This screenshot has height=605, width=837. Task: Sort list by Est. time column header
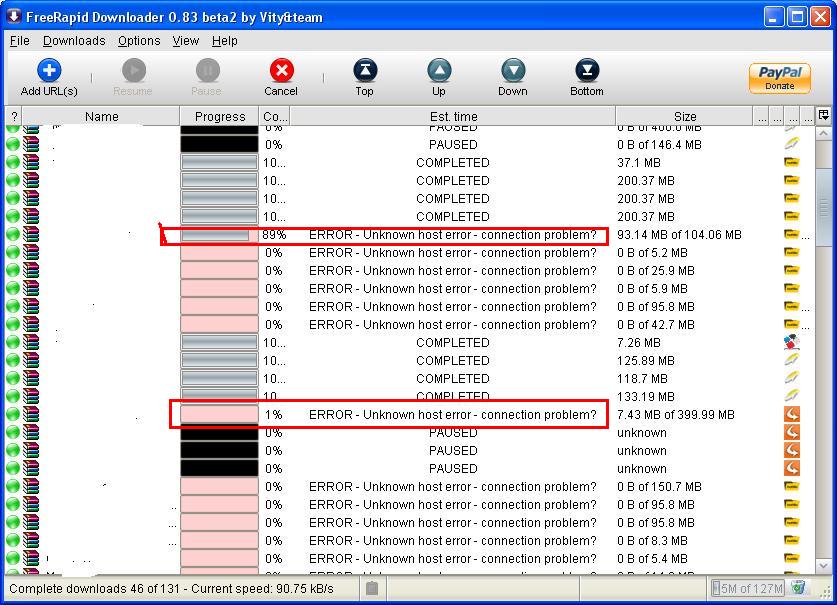coord(453,117)
